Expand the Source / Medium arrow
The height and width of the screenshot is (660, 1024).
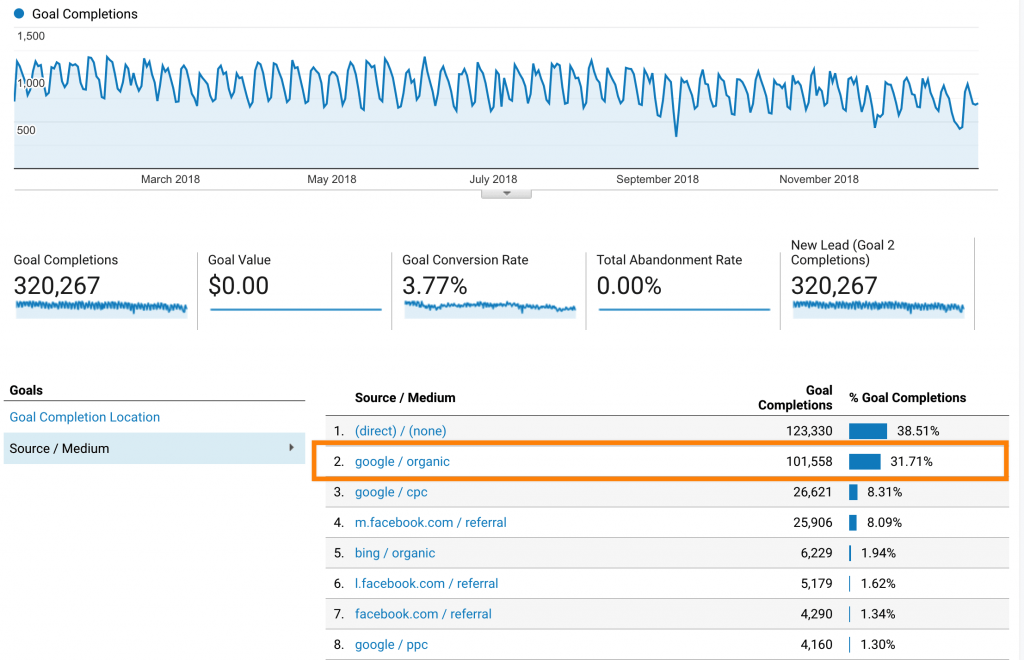292,448
